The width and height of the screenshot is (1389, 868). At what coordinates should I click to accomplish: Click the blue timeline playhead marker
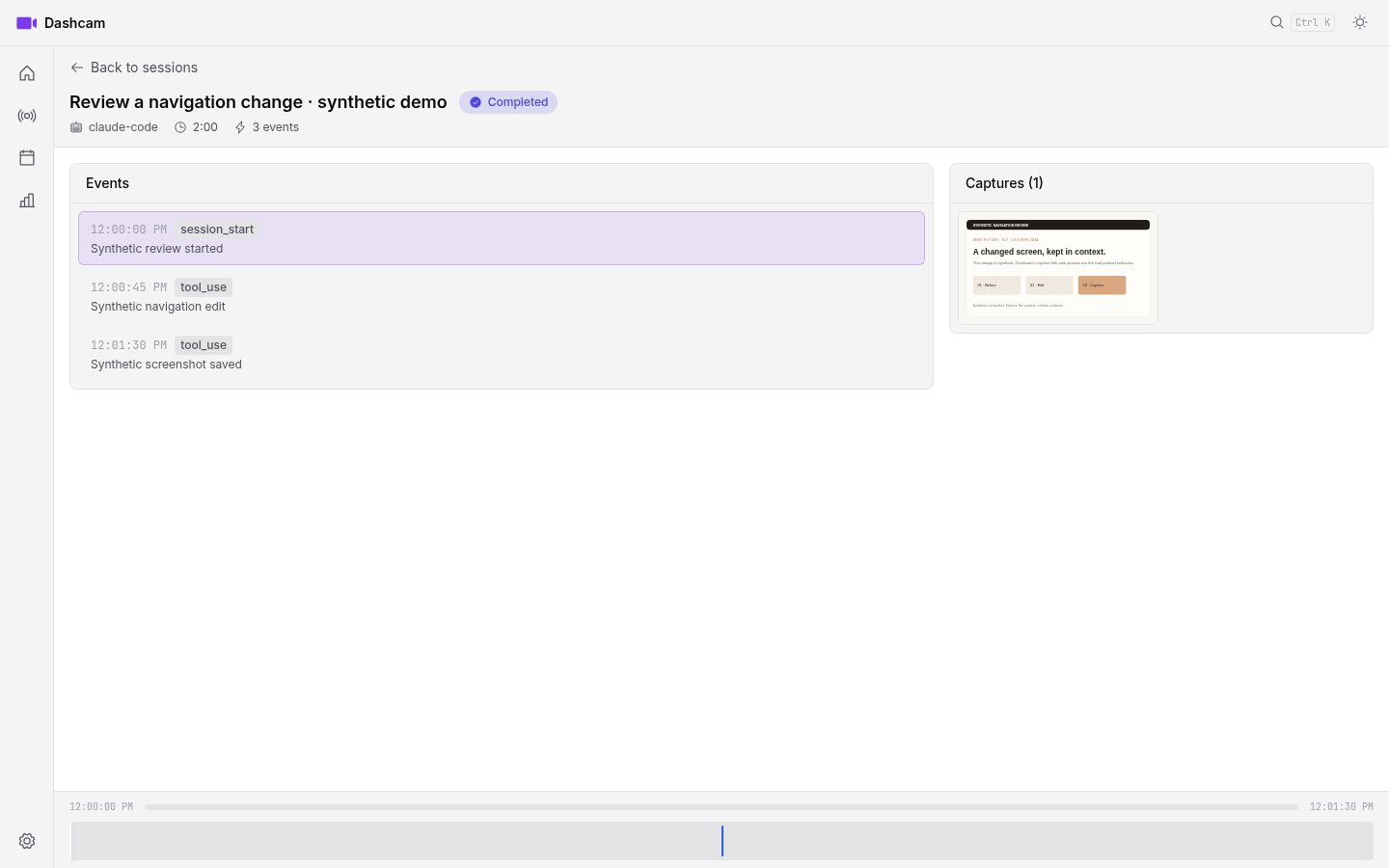722,841
